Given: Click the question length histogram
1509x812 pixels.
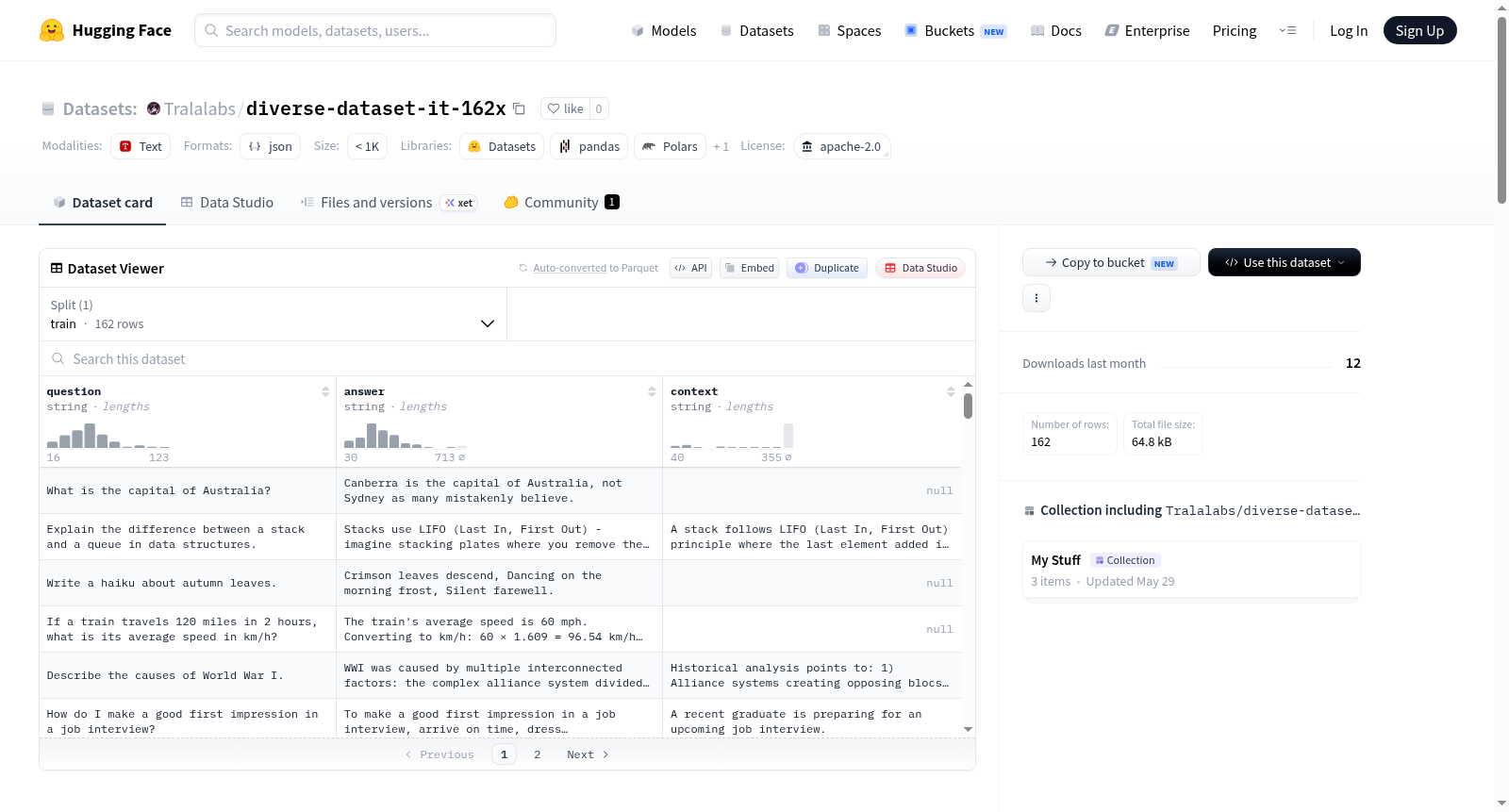Looking at the screenshot, I should 108,436.
